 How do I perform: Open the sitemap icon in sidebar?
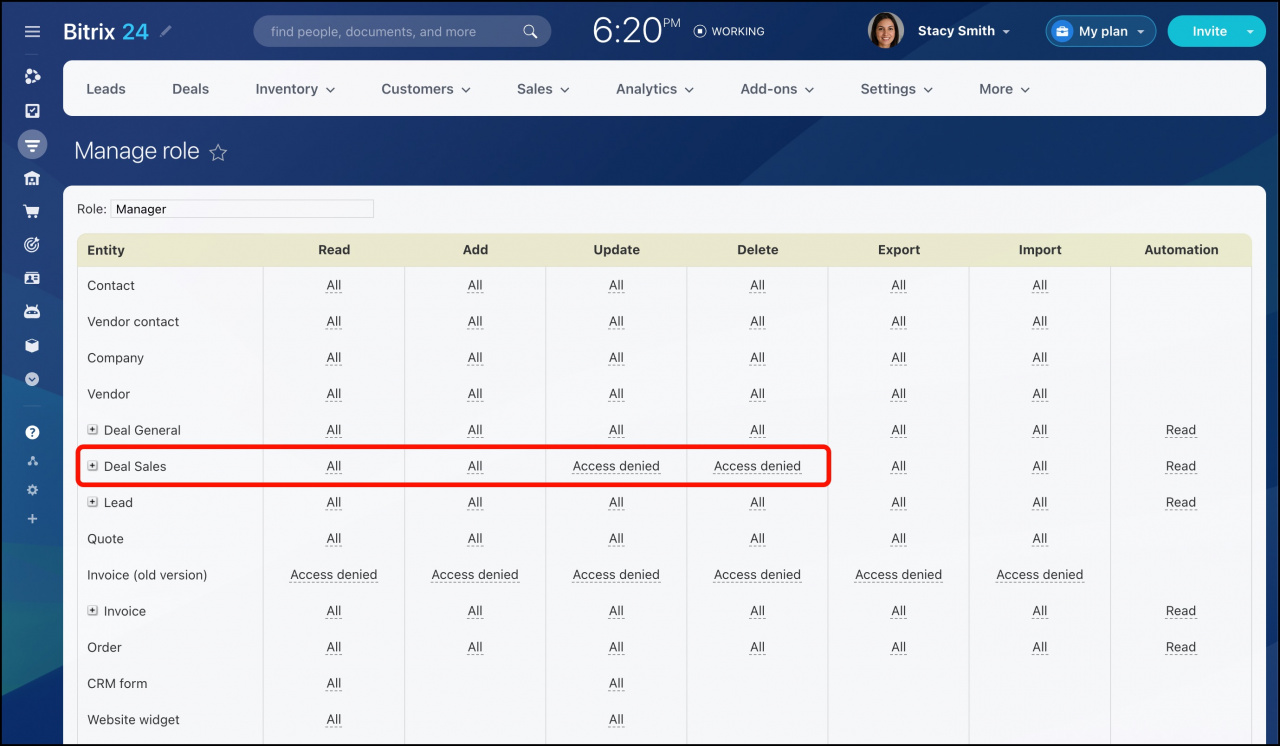click(x=32, y=461)
